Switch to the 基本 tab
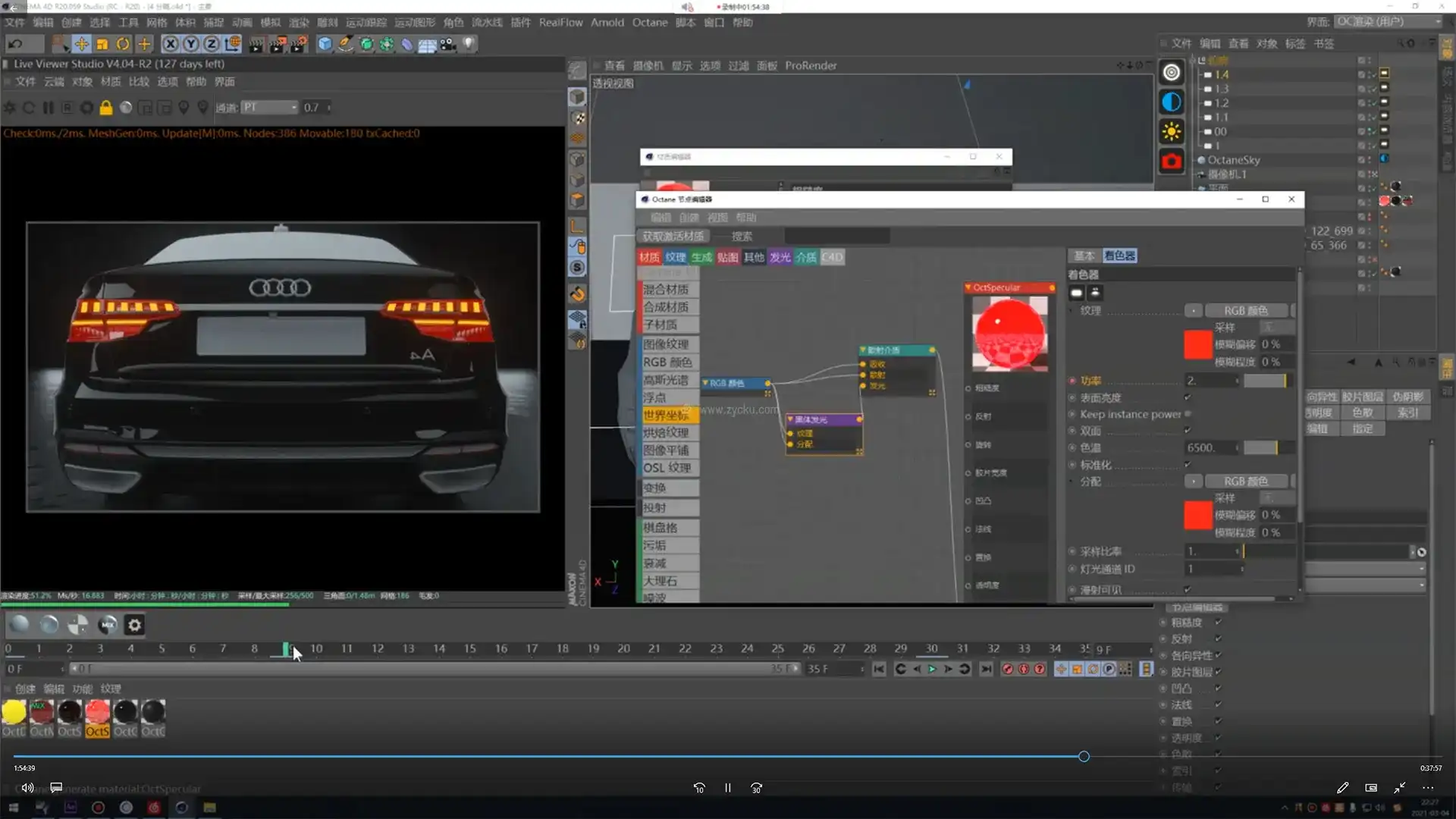This screenshot has height=819, width=1456. (1084, 256)
